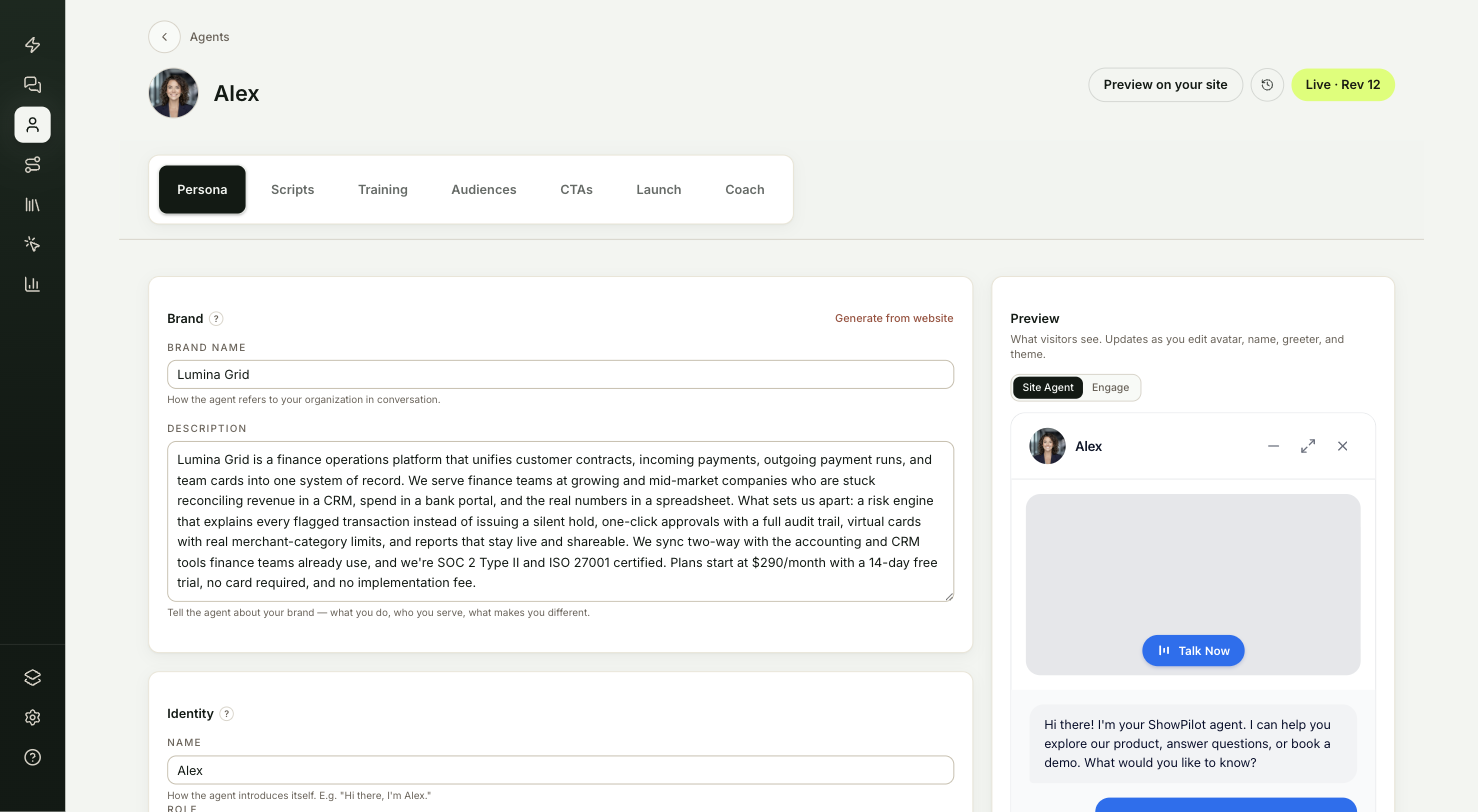This screenshot has height=812, width=1478.
Task: Click the help icon beside Identity heading
Action: [x=227, y=714]
